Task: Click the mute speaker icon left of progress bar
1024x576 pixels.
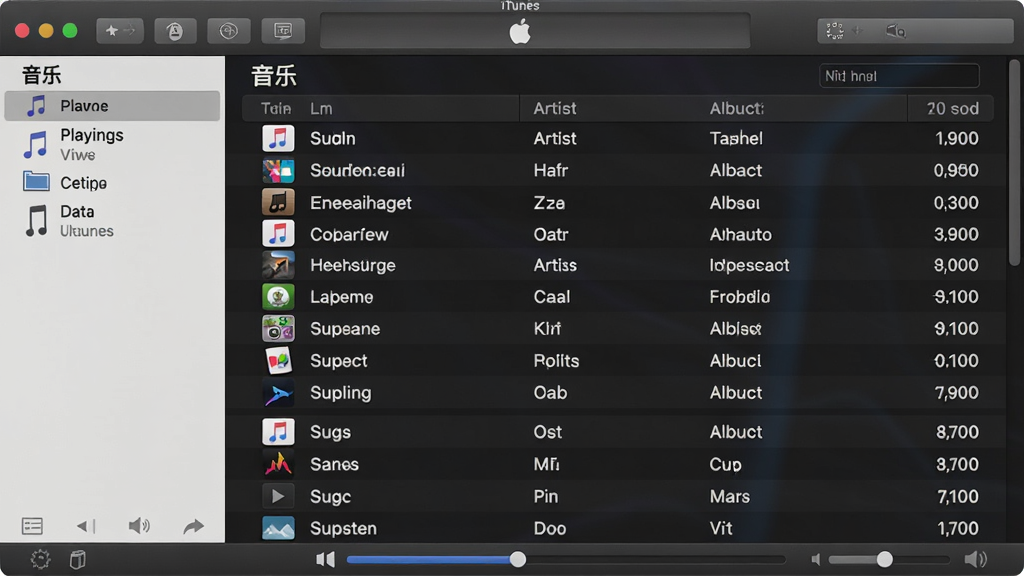Action: [x=325, y=559]
